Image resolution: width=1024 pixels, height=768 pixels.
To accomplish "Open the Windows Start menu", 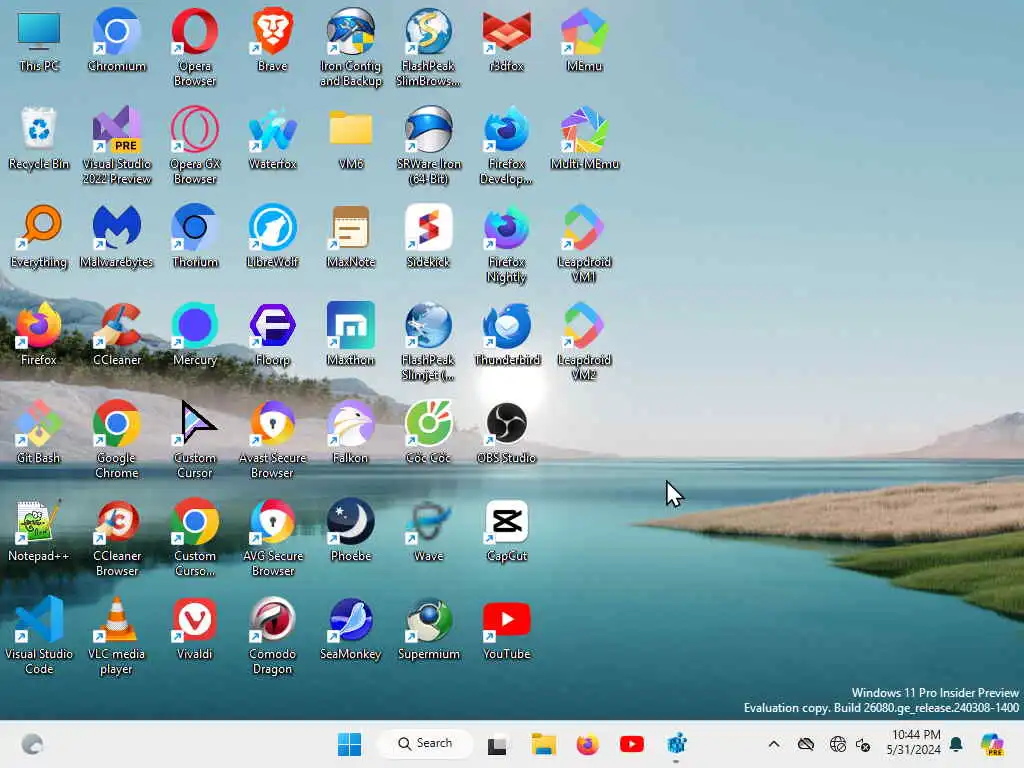I will 349,744.
